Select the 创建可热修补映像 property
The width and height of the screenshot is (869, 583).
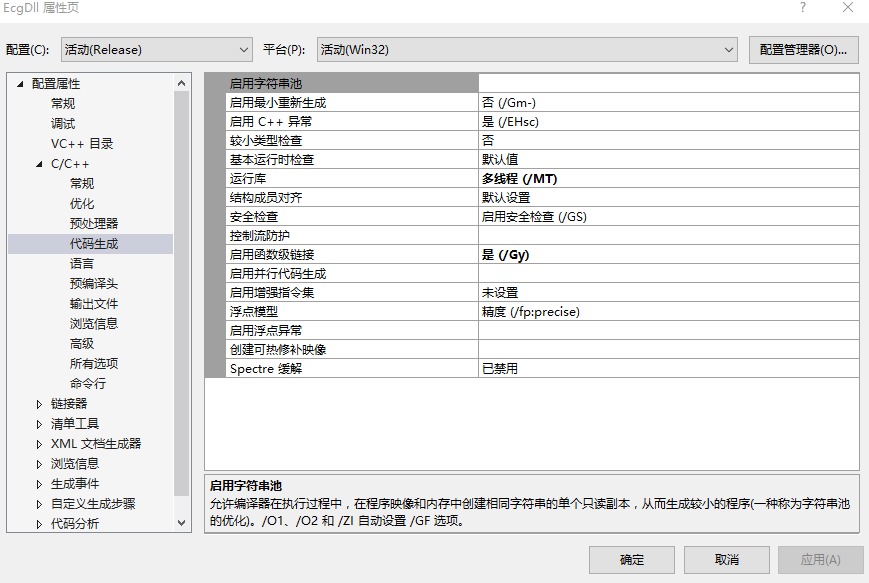point(352,350)
